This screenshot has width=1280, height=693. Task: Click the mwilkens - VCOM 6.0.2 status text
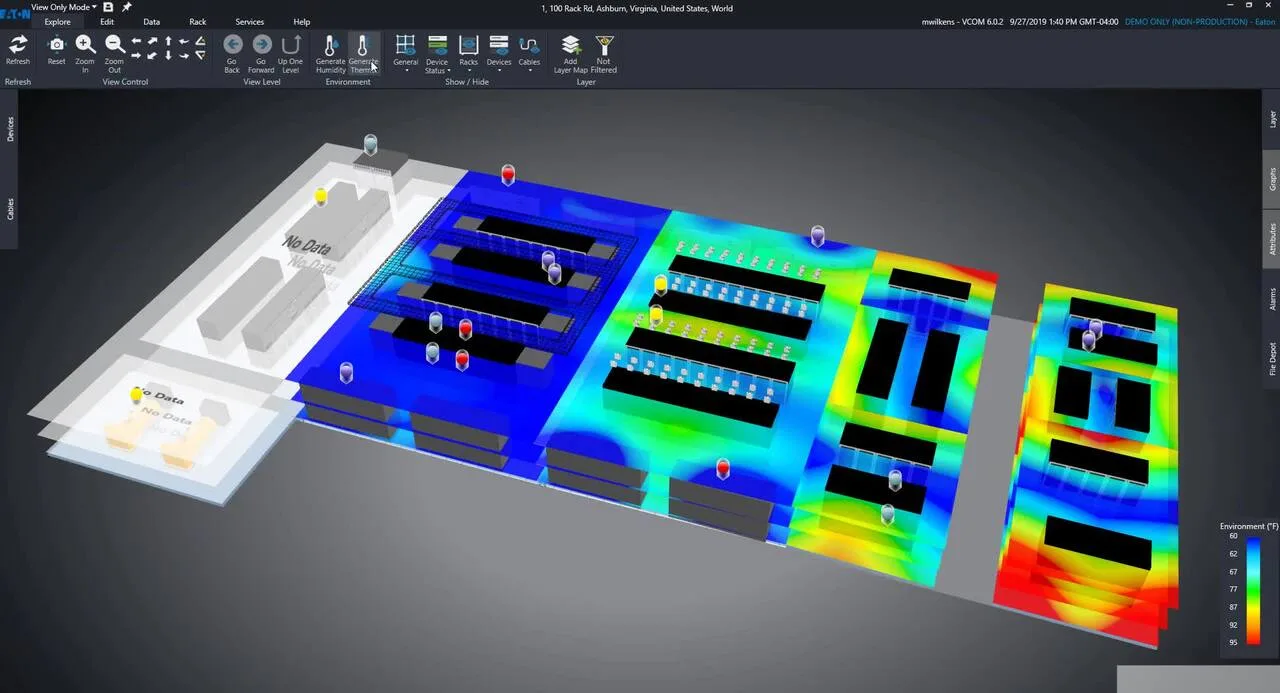[x=960, y=21]
